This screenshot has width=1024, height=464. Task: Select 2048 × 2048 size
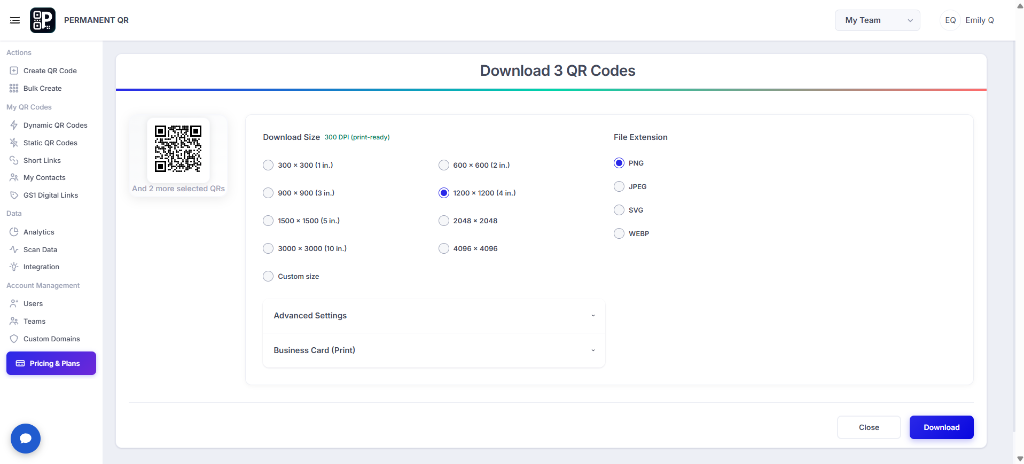443,220
